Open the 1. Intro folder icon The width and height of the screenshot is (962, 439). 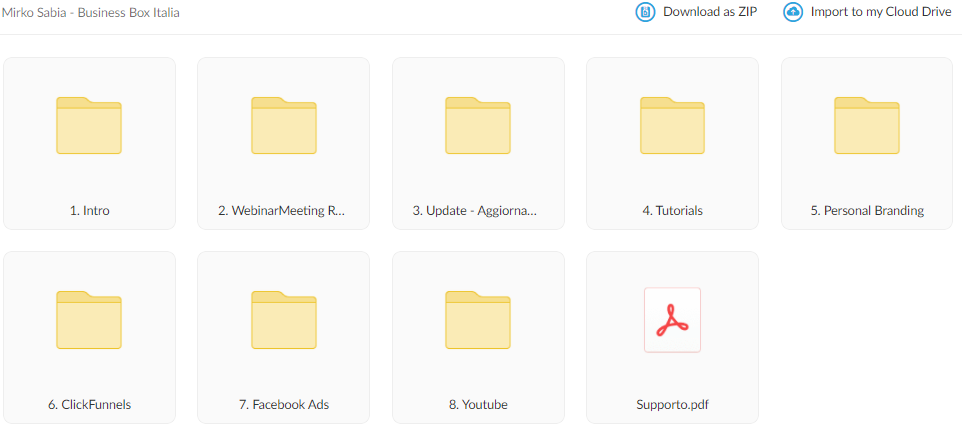(89, 125)
